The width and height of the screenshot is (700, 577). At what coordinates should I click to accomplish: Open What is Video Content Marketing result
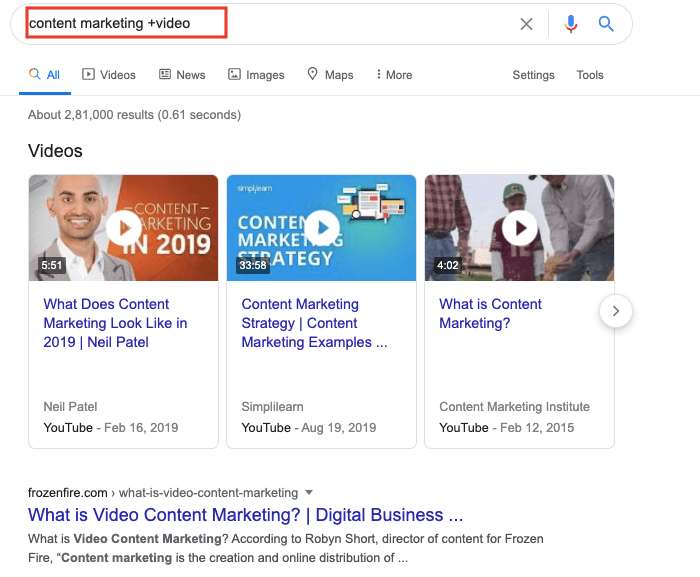pos(245,515)
